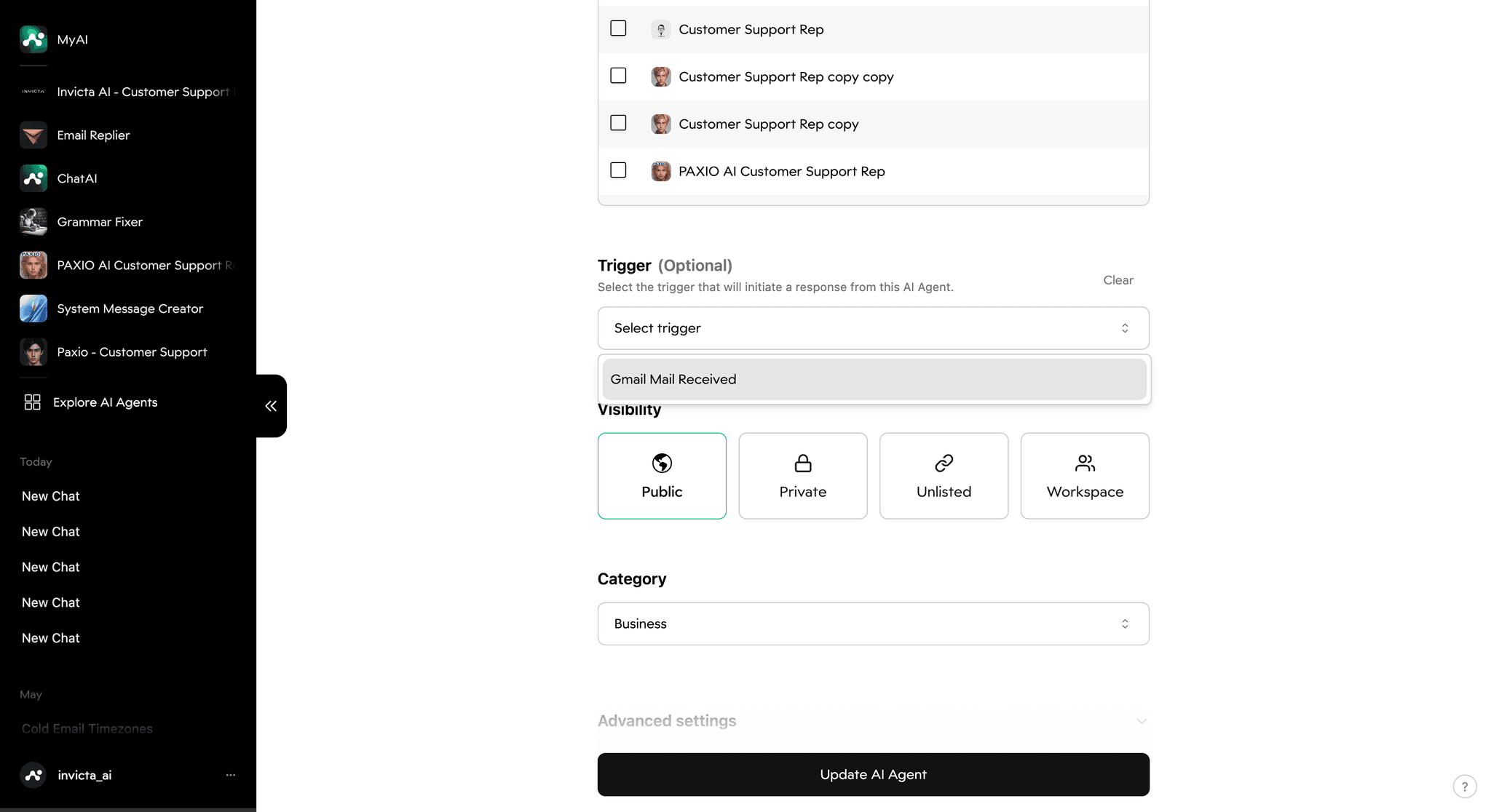Screen dimensions: 1491x812
Task: Collapse the sidebar with double-chevron icon
Action: (x=271, y=406)
